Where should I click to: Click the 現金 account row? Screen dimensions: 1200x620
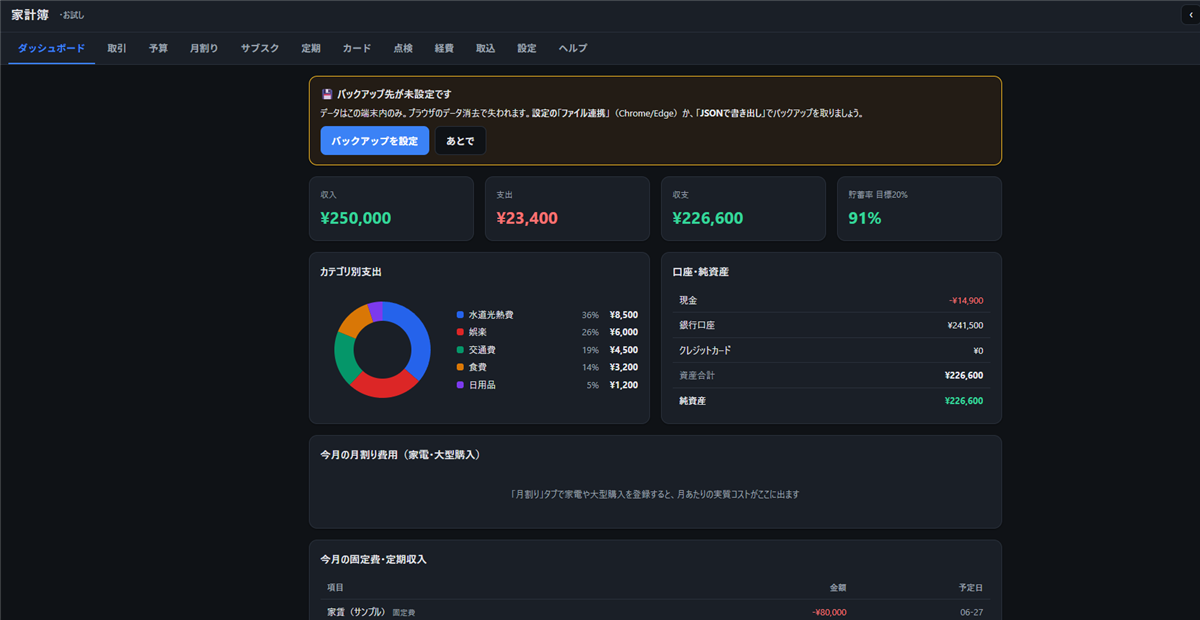[831, 300]
